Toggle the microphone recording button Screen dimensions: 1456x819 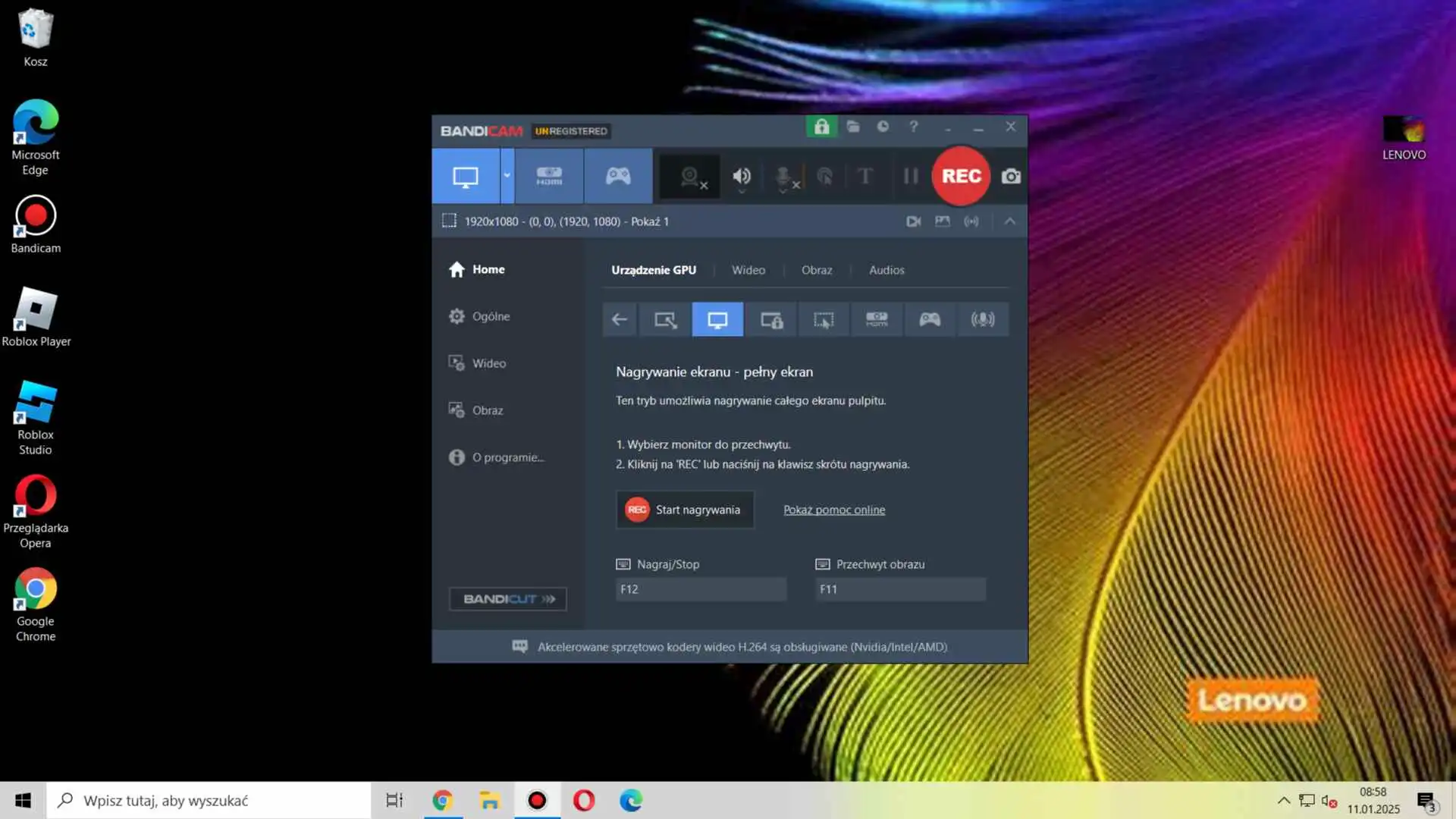point(785,177)
